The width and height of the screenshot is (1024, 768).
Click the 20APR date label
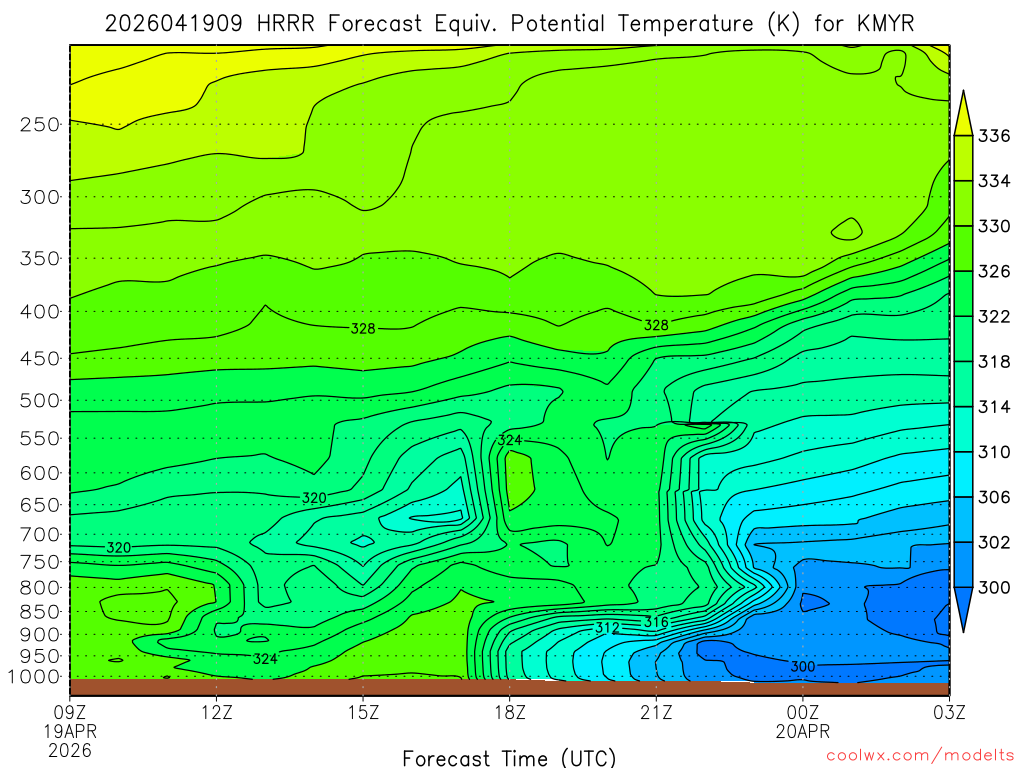803,731
